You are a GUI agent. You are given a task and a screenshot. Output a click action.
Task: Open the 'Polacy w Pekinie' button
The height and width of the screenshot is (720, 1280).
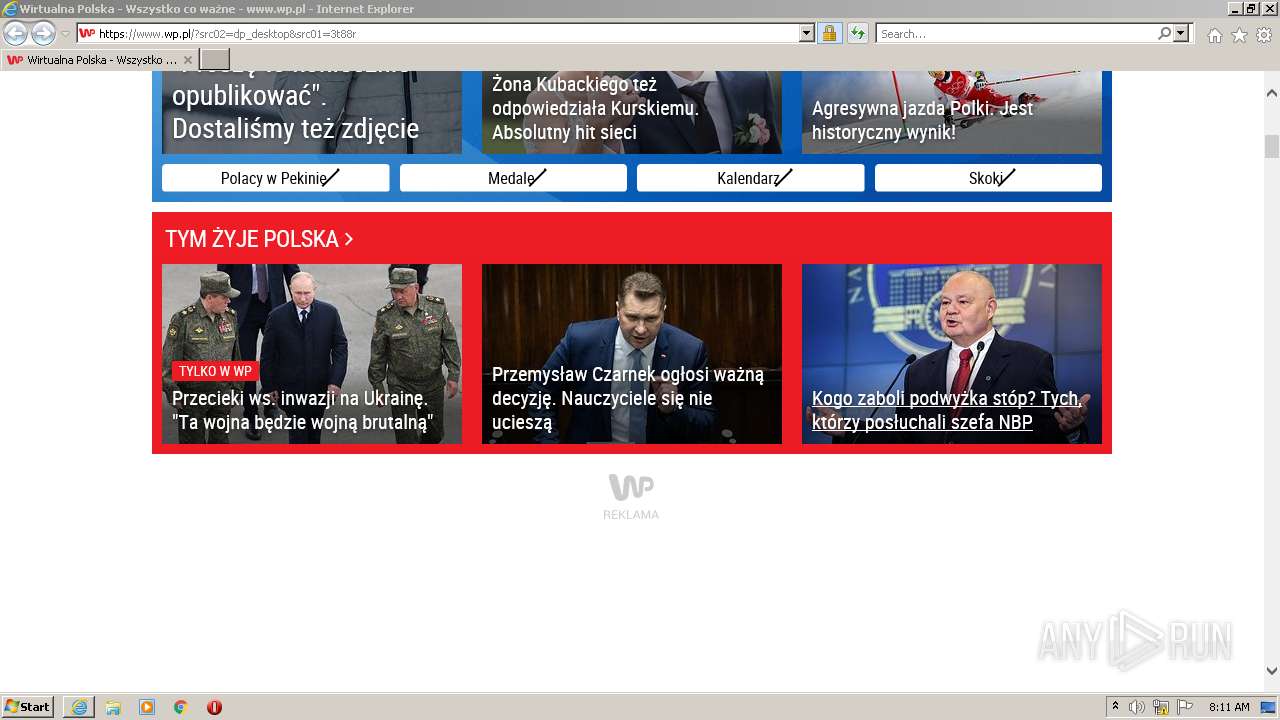pyautogui.click(x=275, y=178)
